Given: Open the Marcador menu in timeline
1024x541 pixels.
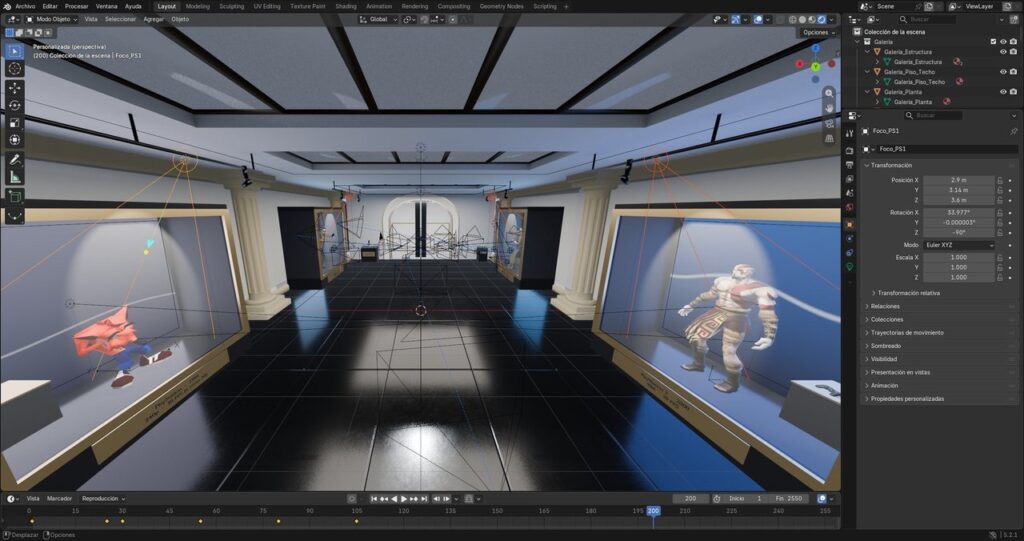Looking at the screenshot, I should 59,499.
